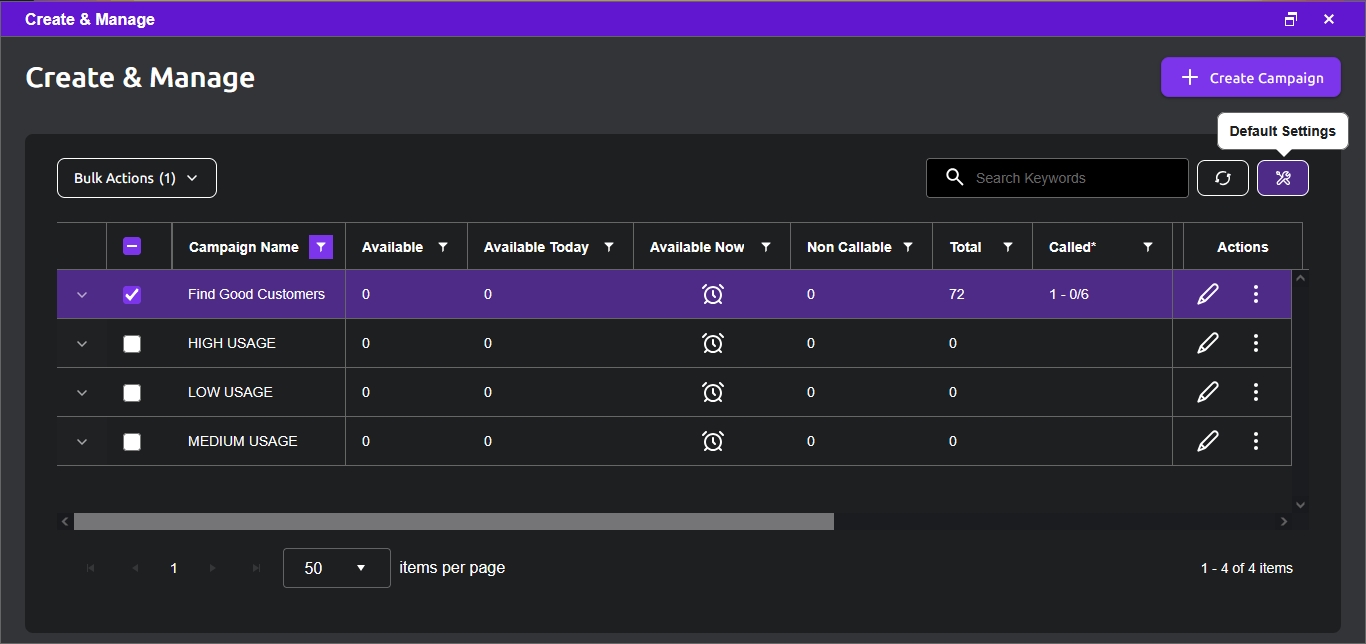Select the HIGH USAGE name cell
The height and width of the screenshot is (644, 1366).
[x=258, y=343]
